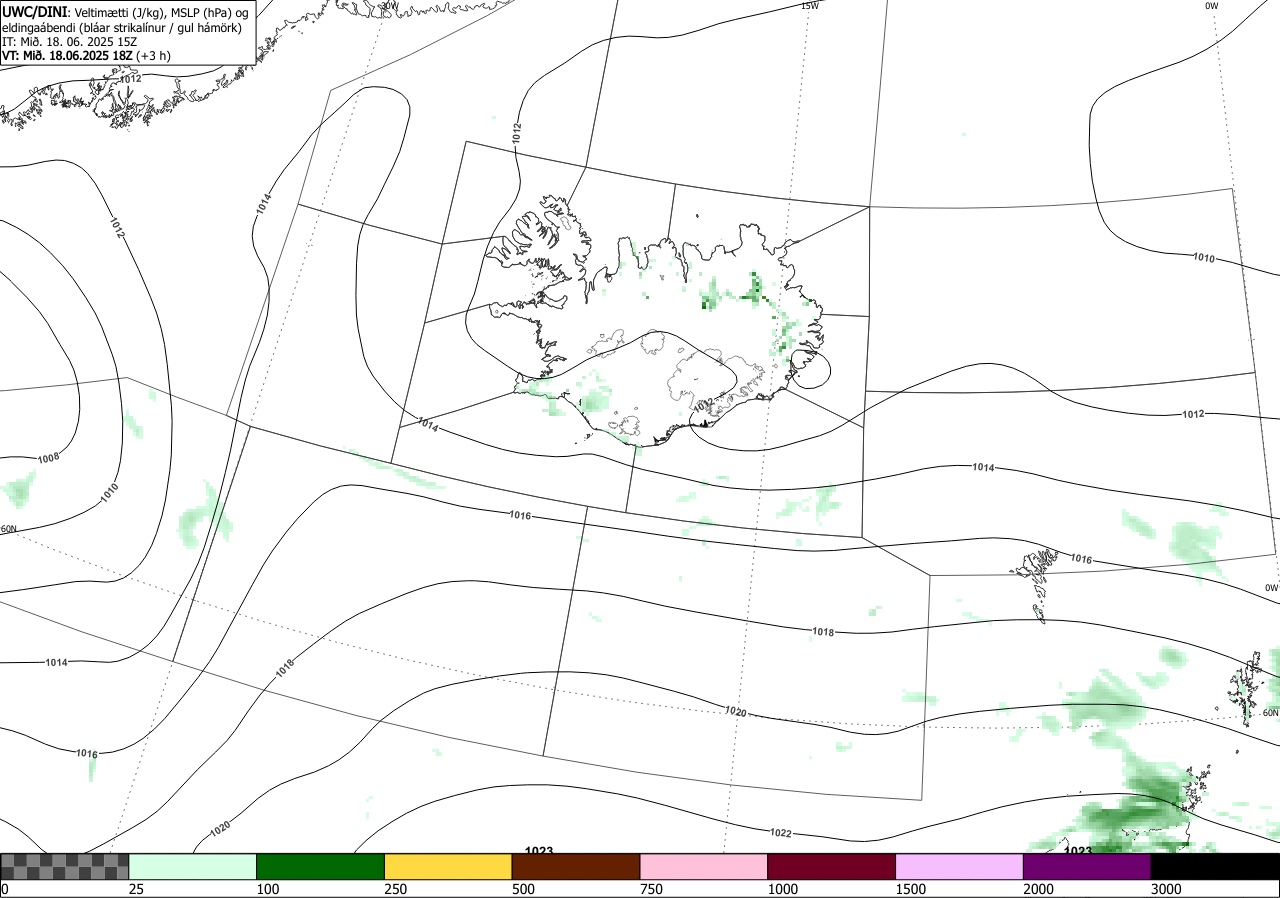Image resolution: width=1280 pixels, height=898 pixels.
Task: Pick the dark green 100–250 legend swatch
Action: click(x=321, y=866)
